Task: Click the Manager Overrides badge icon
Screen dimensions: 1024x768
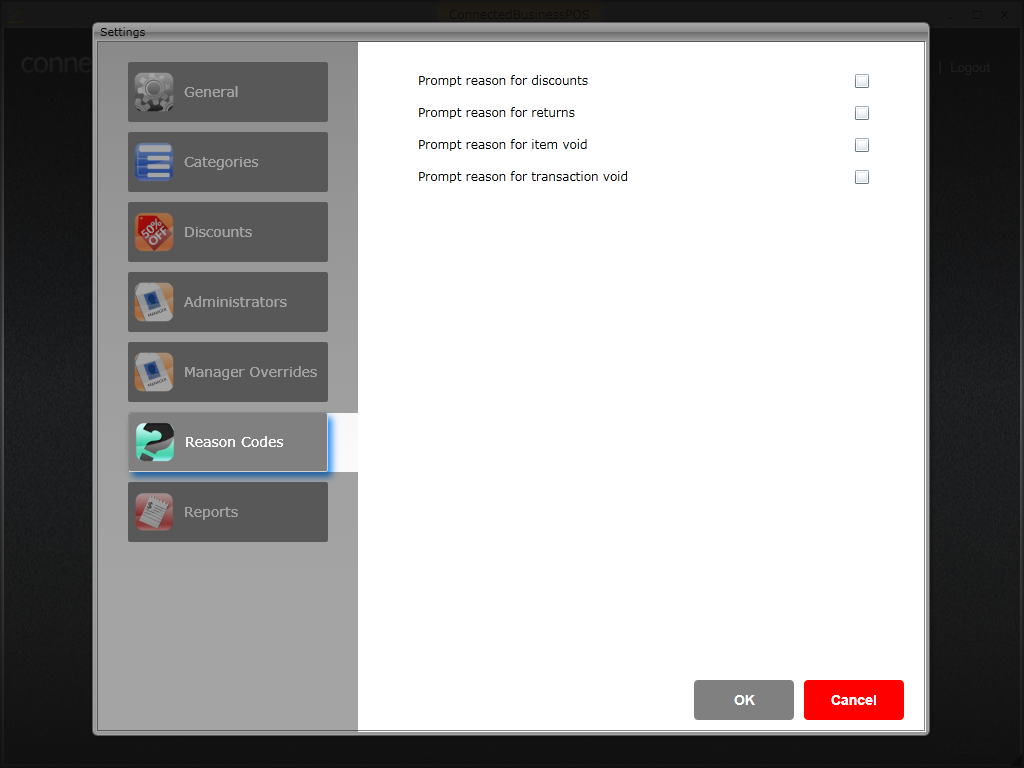Action: point(154,372)
